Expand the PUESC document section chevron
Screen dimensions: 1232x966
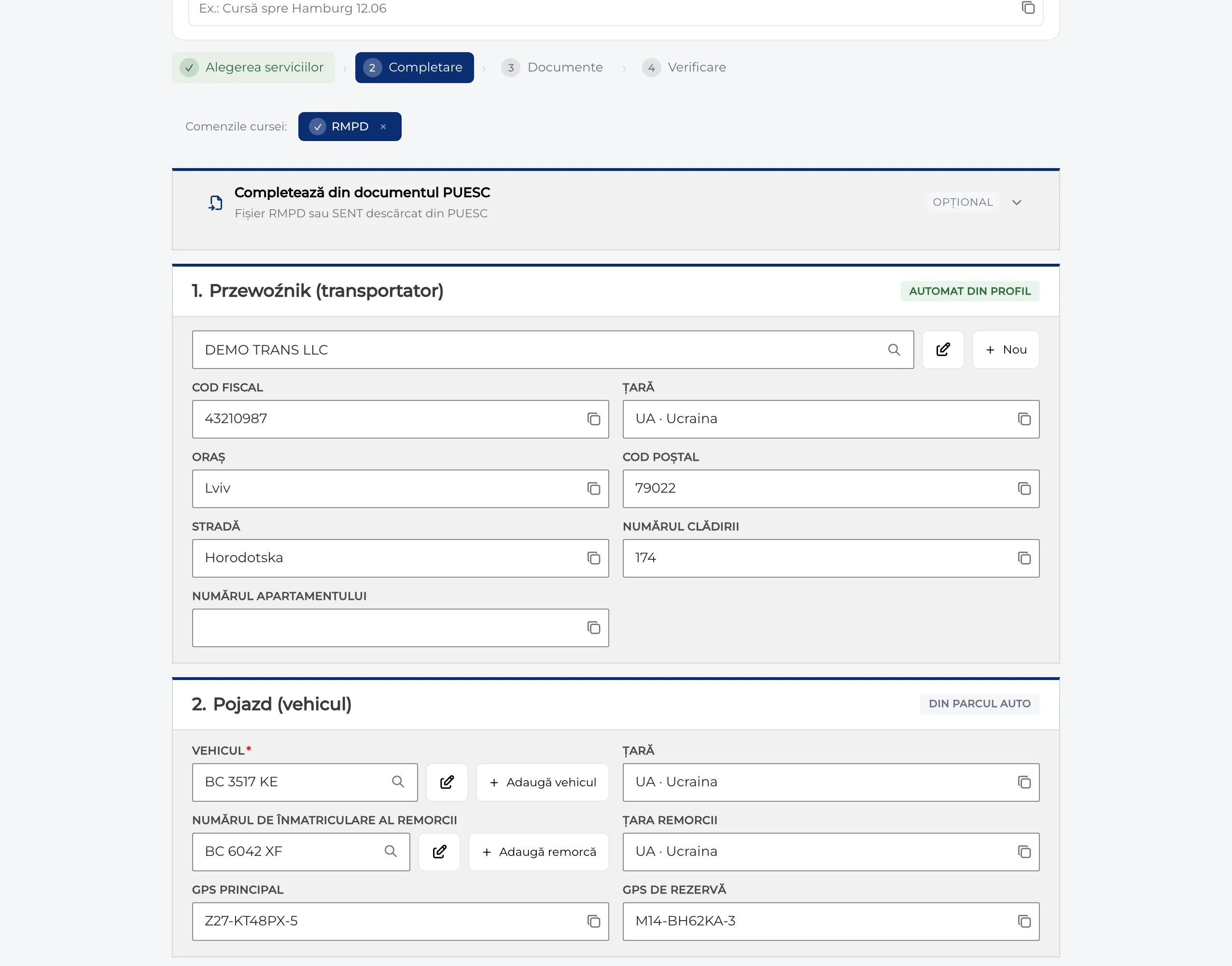coord(1017,202)
